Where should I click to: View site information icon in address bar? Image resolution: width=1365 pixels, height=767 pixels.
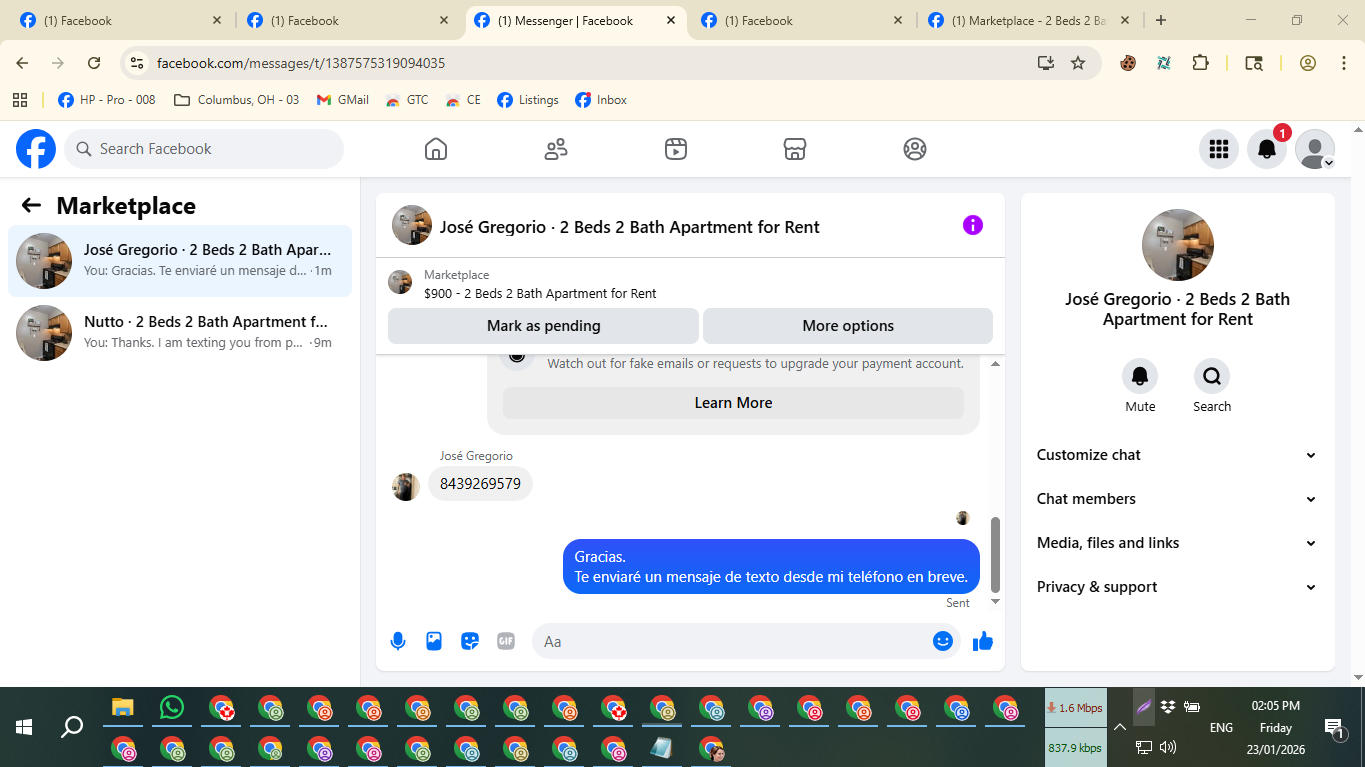[137, 63]
